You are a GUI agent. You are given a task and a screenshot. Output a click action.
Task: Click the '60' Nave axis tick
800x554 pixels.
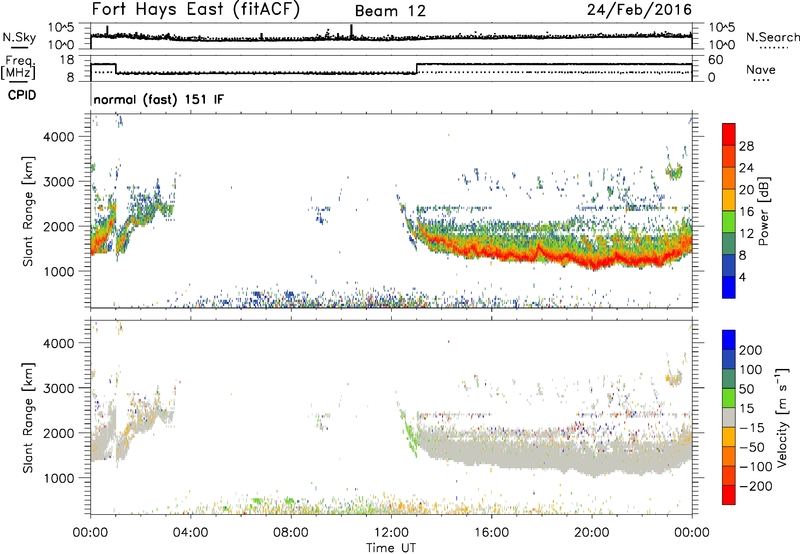click(716, 60)
